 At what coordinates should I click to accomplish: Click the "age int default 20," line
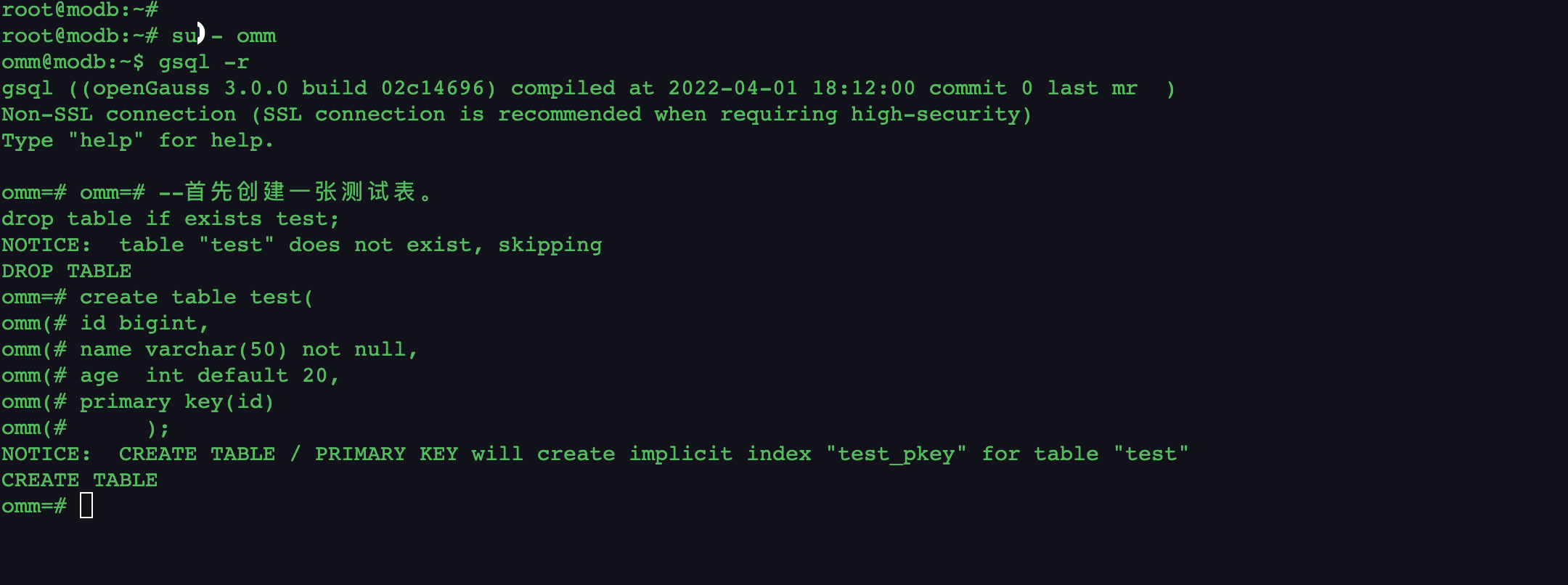(209, 375)
